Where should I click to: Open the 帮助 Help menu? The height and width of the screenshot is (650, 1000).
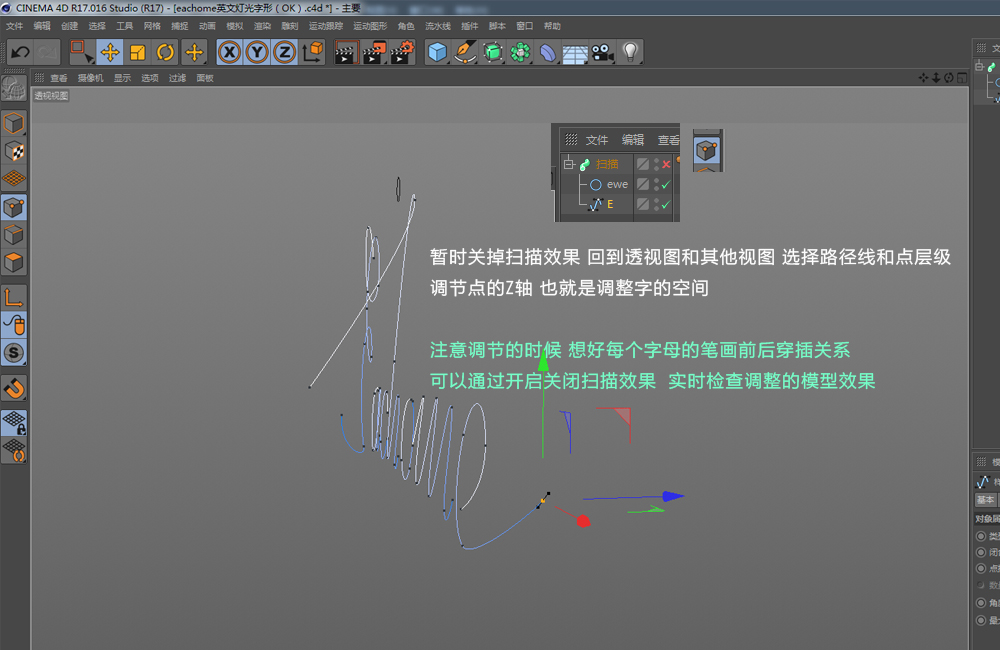click(x=552, y=26)
